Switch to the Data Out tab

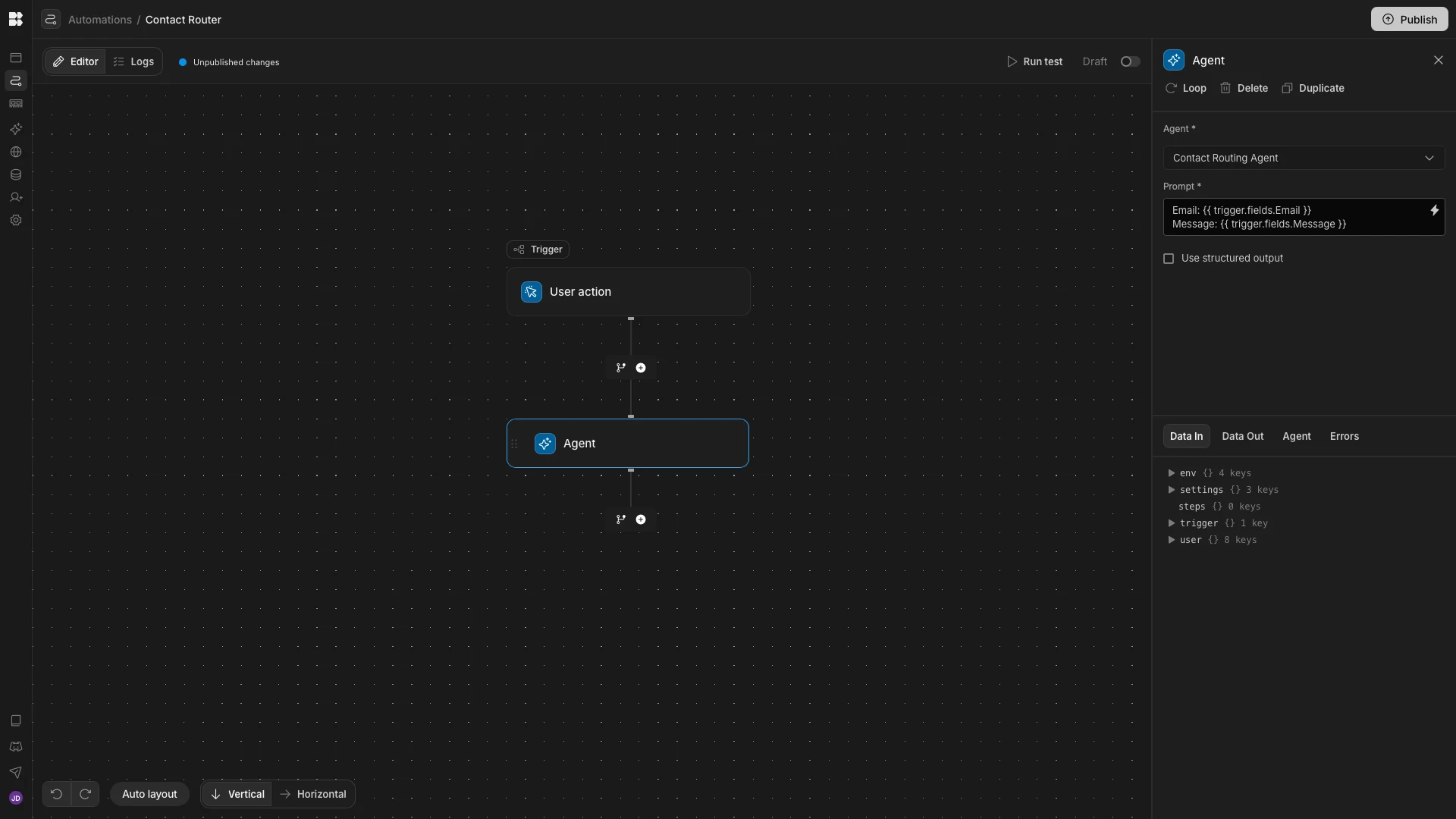tap(1242, 436)
